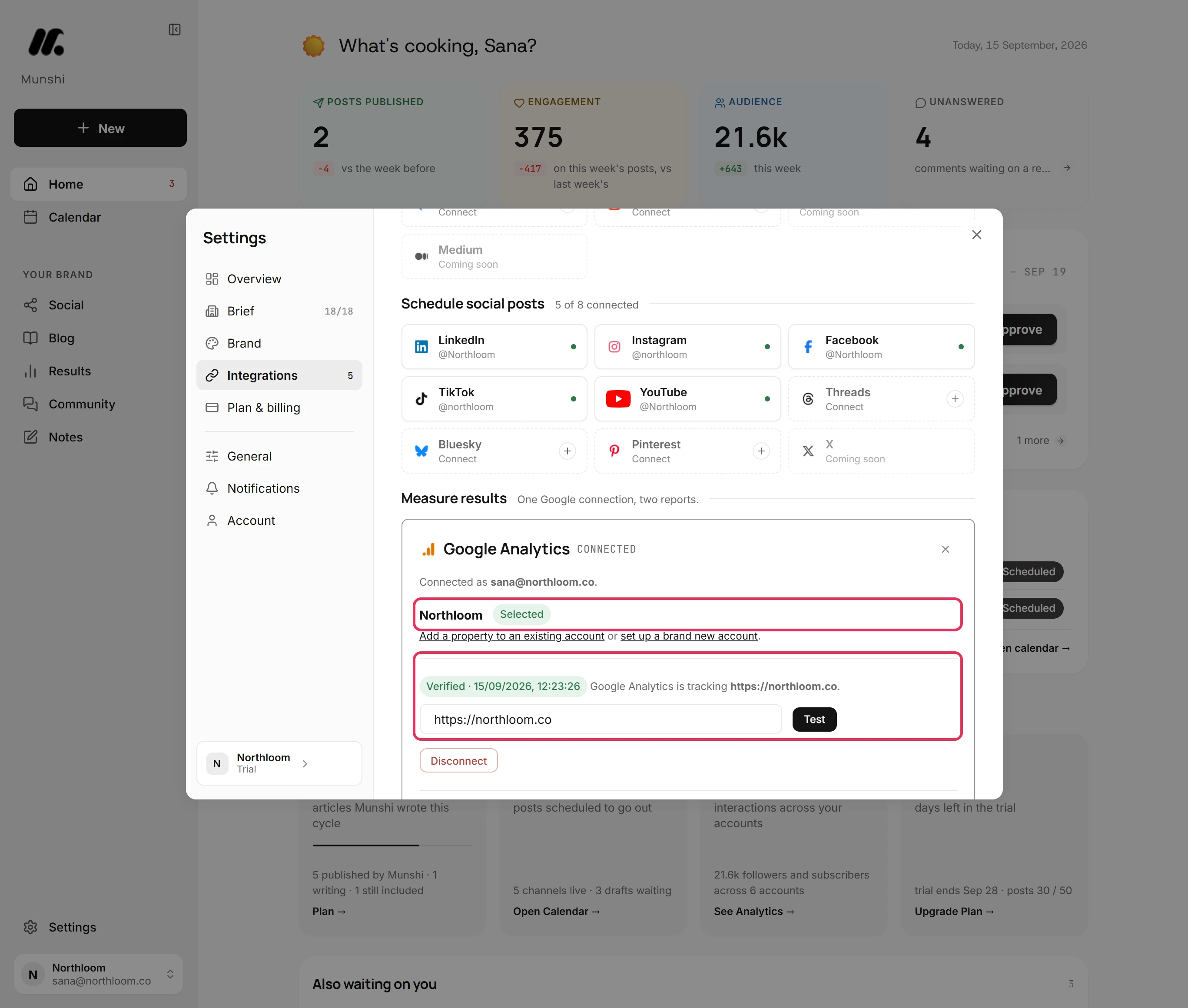Click the Disconnect button
The width and height of the screenshot is (1188, 1008).
[x=458, y=761]
